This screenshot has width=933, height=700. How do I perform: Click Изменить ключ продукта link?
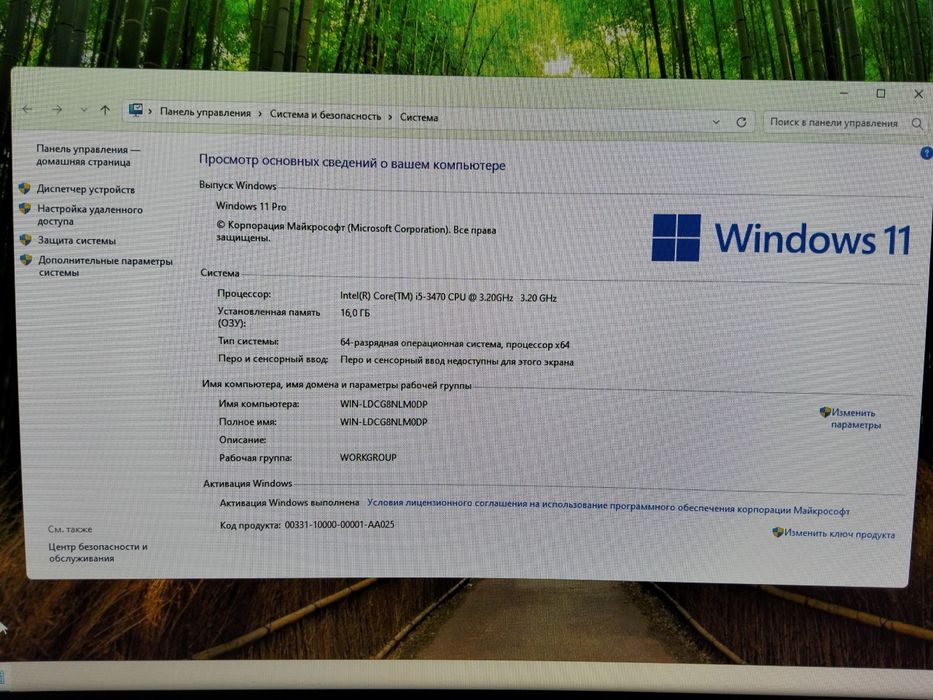840,534
